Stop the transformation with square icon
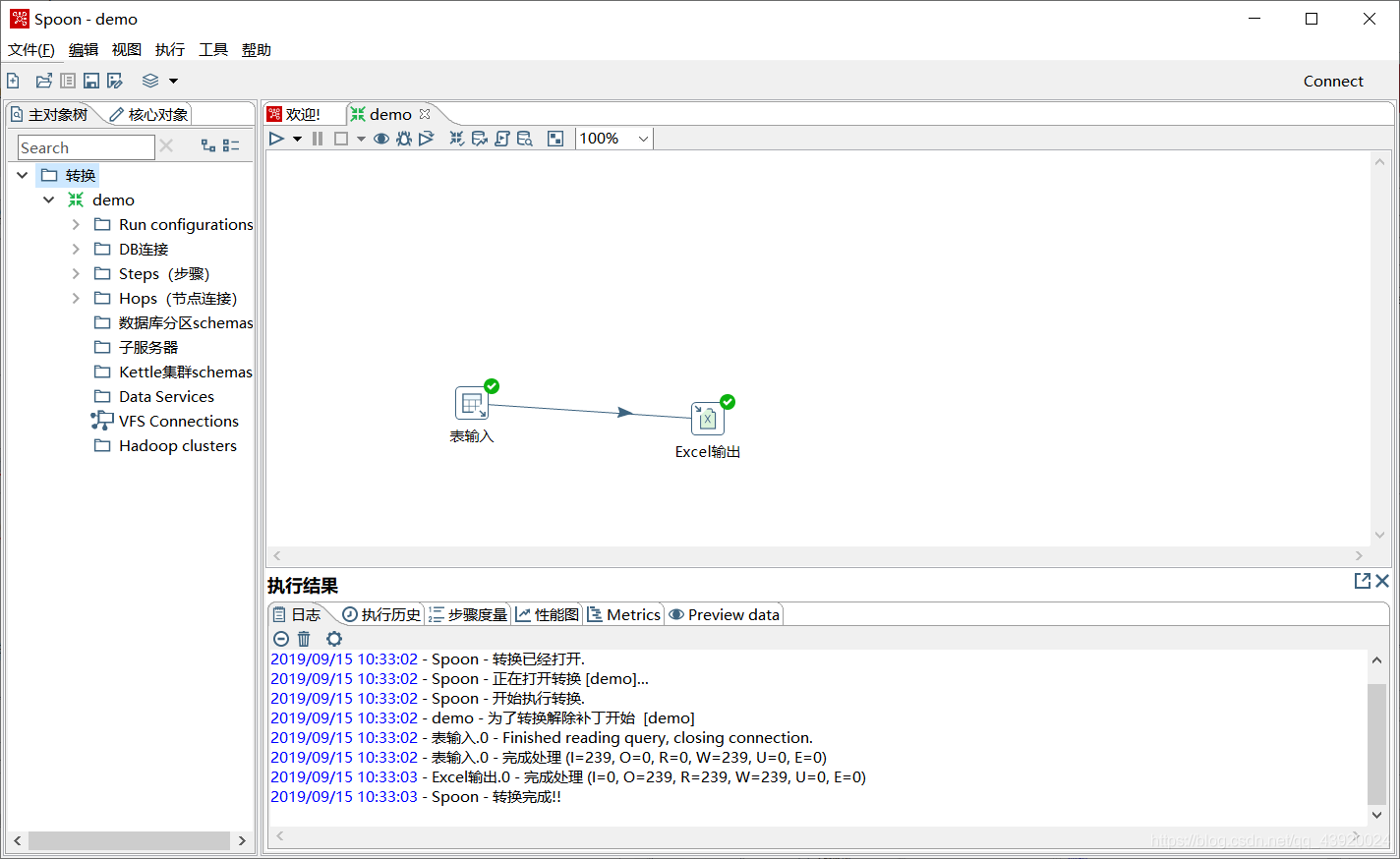Viewport: 1400px width, 859px height. point(341,139)
